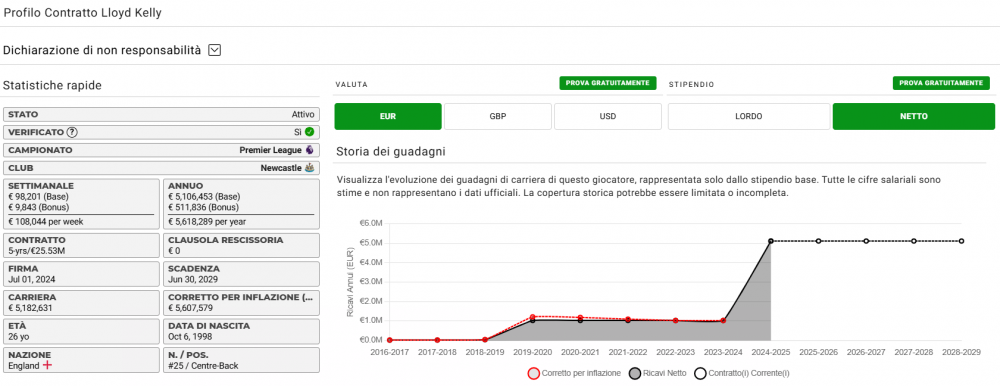Screen dimensions: 1000x386
Task: Click Prova Gratuitamente button next to Valuta
Action: point(608,83)
